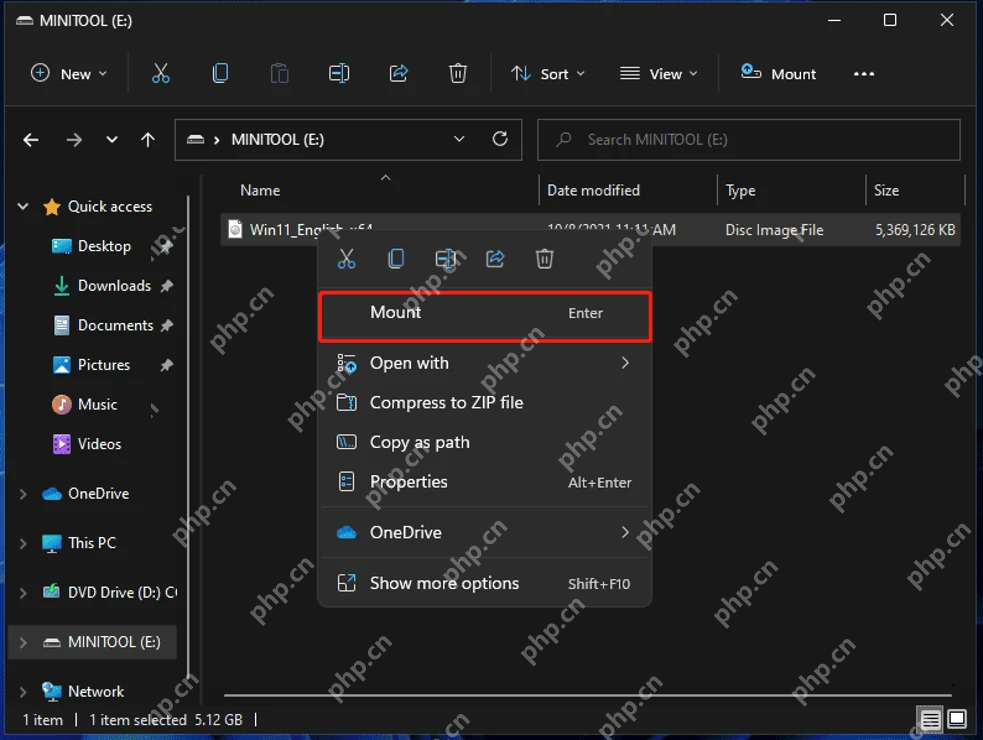Select the Win11_English disc image file icon
This screenshot has height=740, width=983.
pos(235,229)
